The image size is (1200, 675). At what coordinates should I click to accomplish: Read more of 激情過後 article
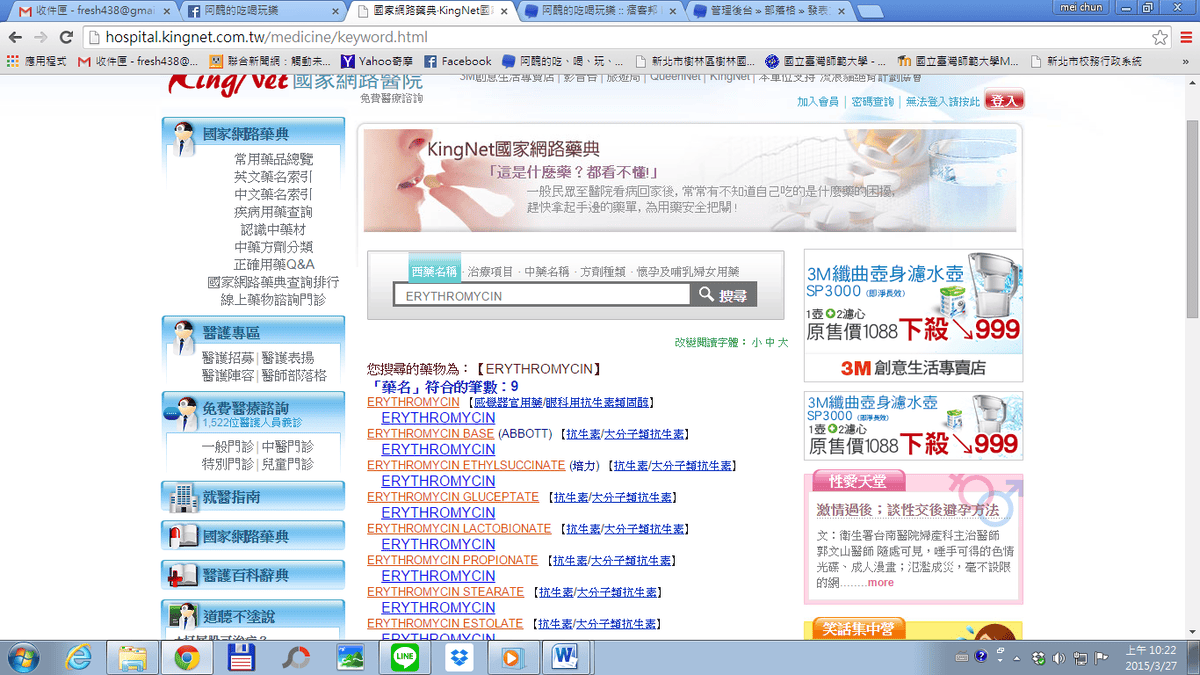pos(881,582)
